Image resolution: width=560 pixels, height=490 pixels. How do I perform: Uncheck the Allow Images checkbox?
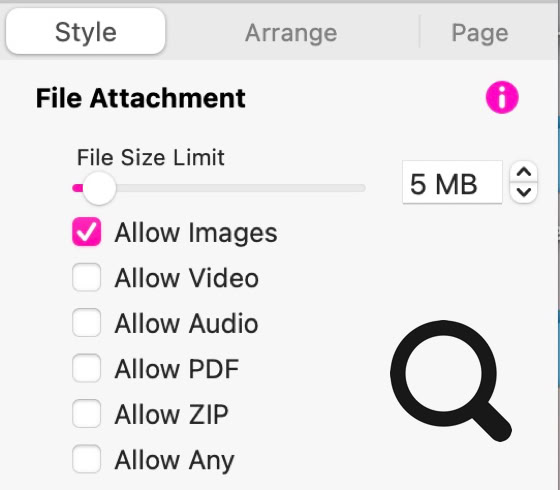point(86,232)
